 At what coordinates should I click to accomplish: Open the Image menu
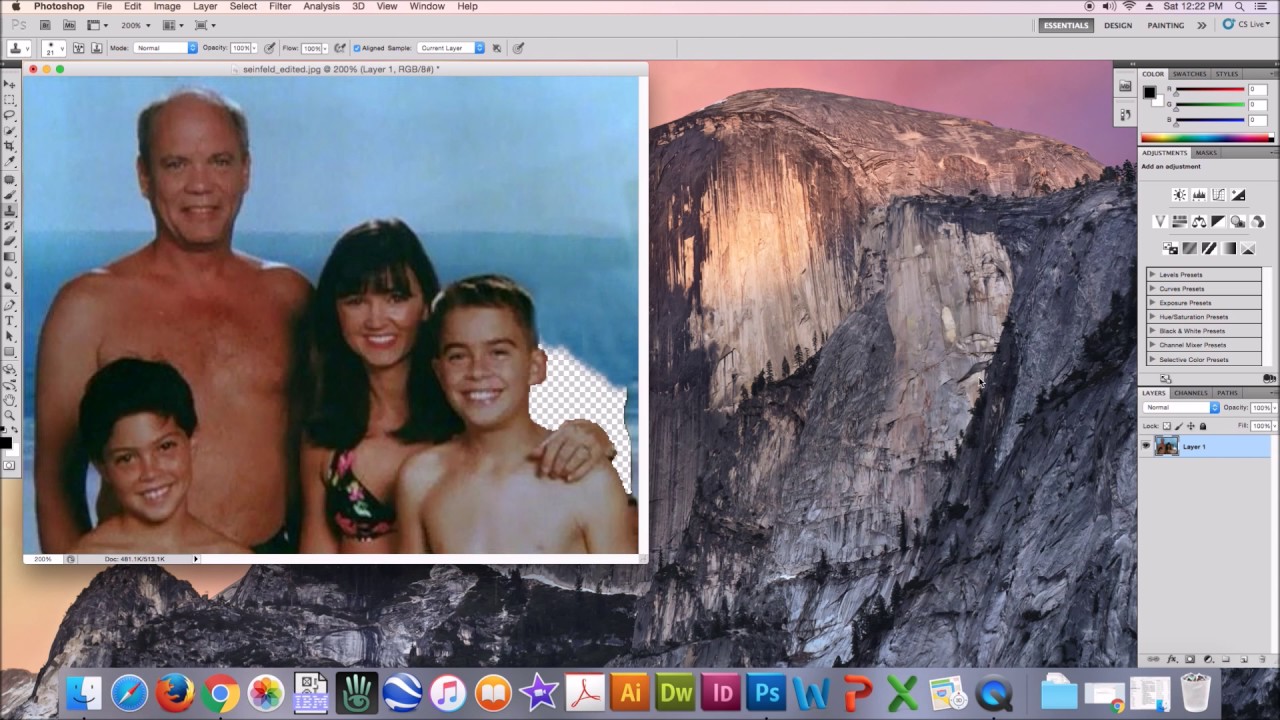[x=167, y=6]
